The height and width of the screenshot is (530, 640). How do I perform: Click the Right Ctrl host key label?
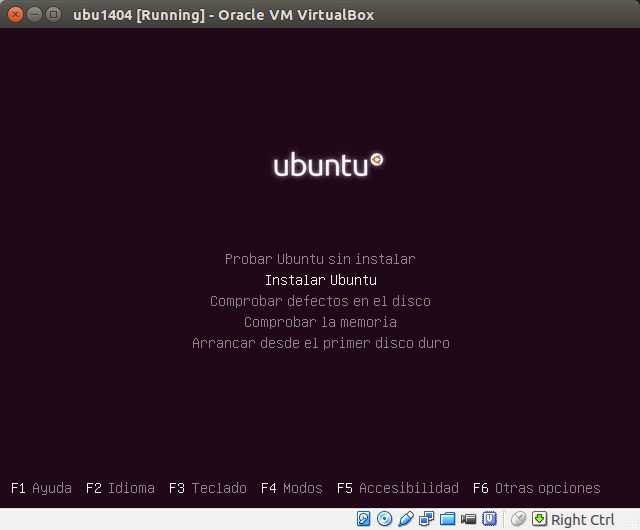[582, 520]
